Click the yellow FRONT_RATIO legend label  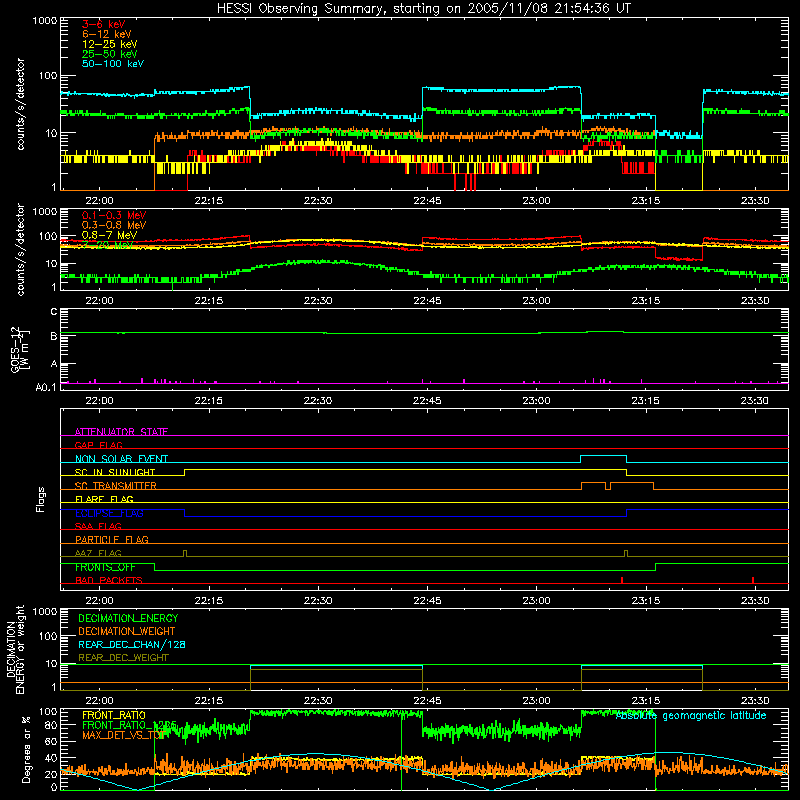pos(114,715)
